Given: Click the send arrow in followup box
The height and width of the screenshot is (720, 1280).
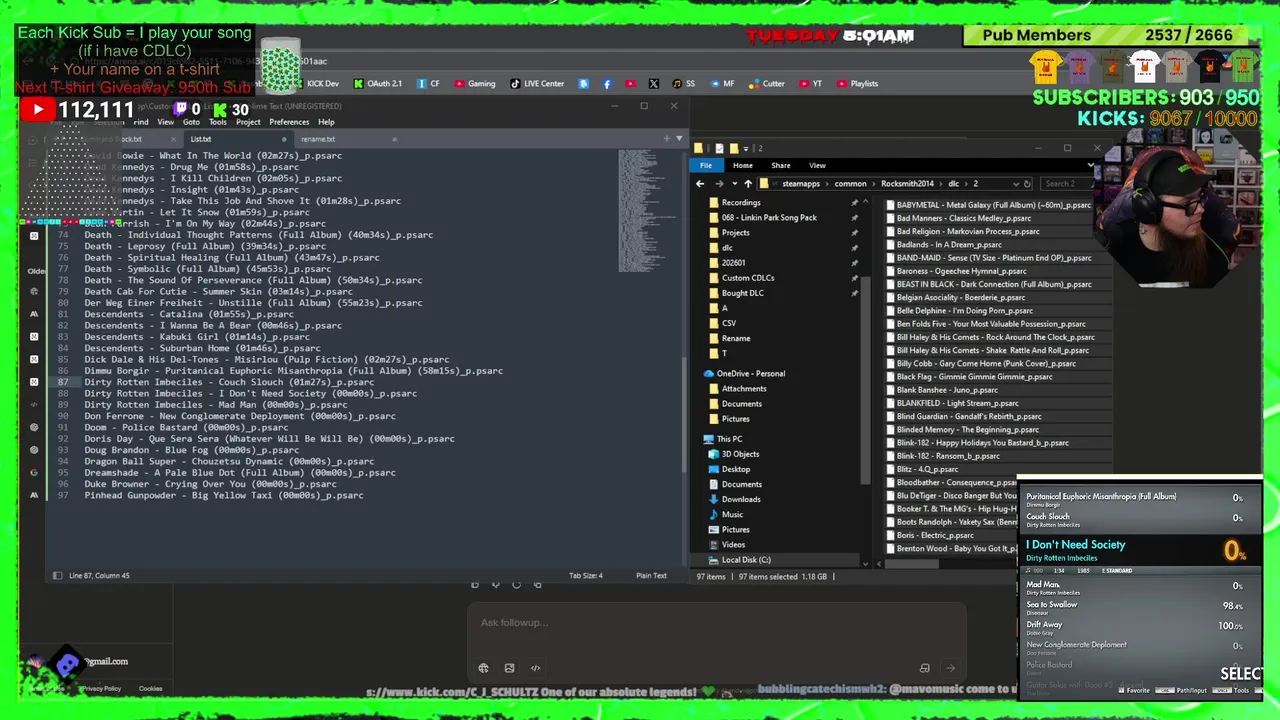Looking at the screenshot, I should pos(950,668).
